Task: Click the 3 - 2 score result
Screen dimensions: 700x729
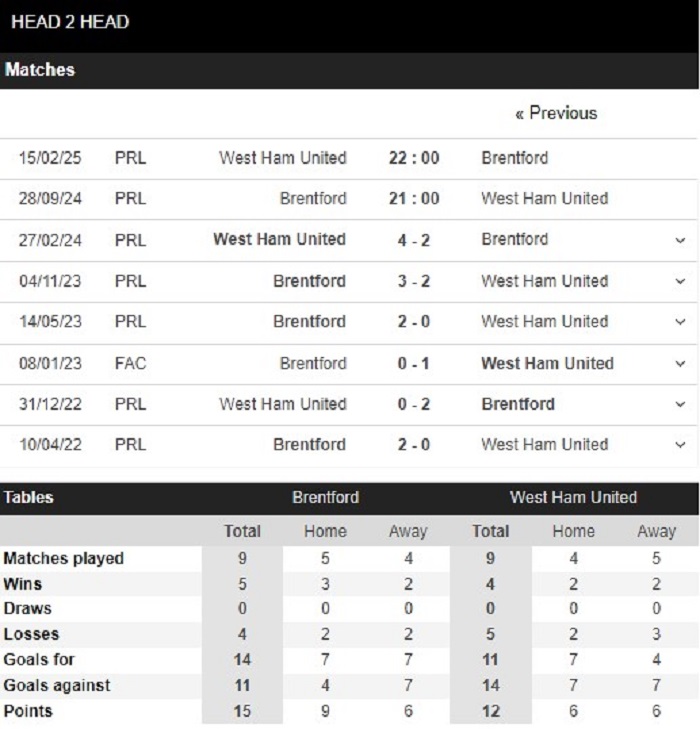Action: [414, 281]
